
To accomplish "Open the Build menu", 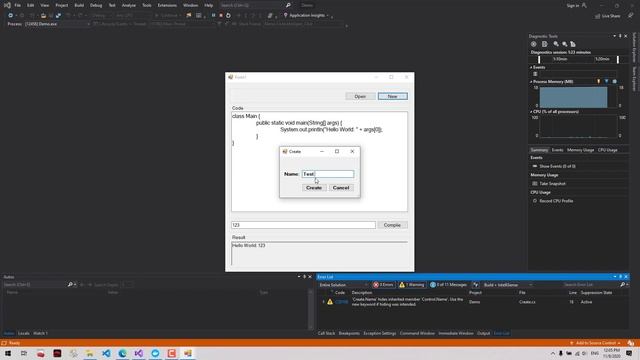I will [x=79, y=5].
